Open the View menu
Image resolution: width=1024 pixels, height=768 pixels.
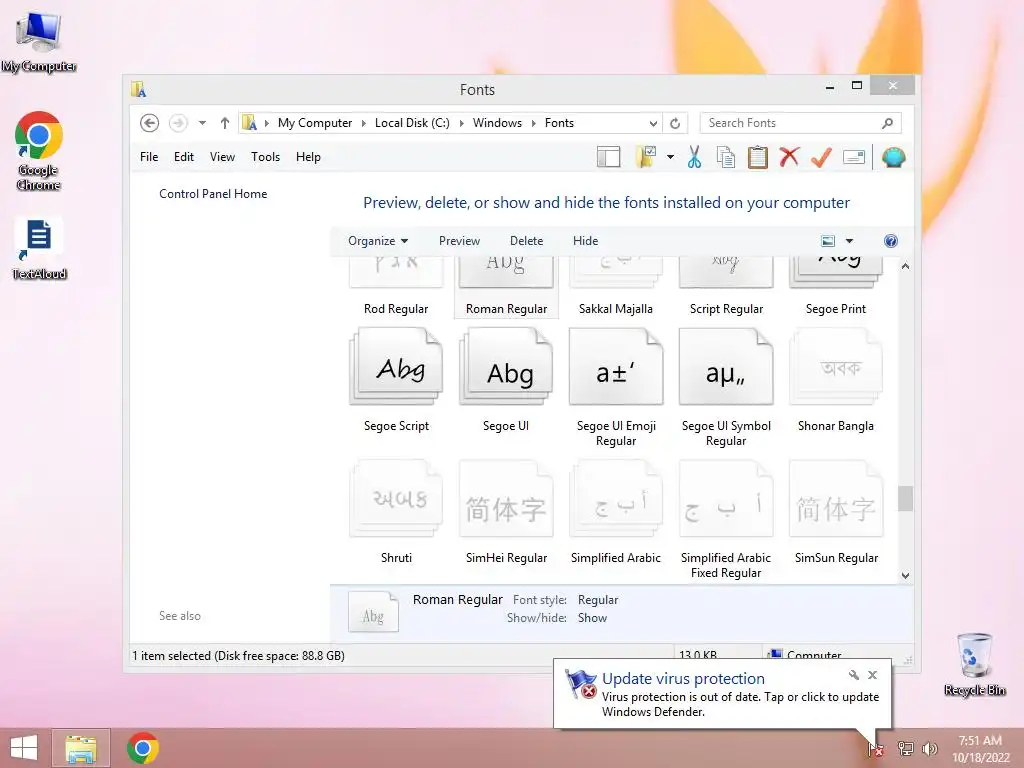click(222, 157)
